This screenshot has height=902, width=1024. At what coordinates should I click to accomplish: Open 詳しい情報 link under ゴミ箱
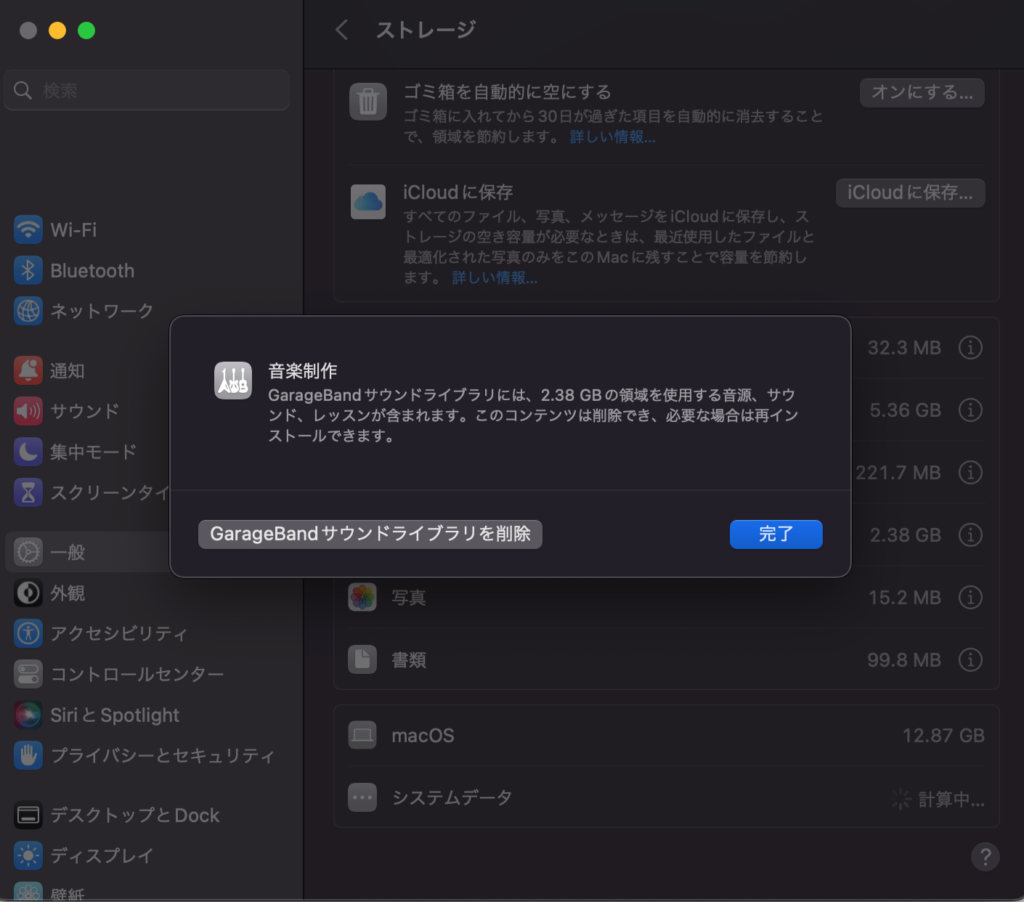[x=613, y=137]
